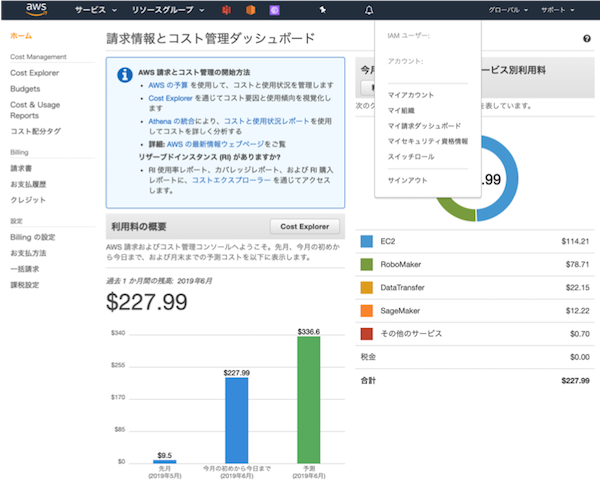Select マイ組織 from account menu
Screen dimensions: 600x492
pyautogui.click(x=401, y=111)
